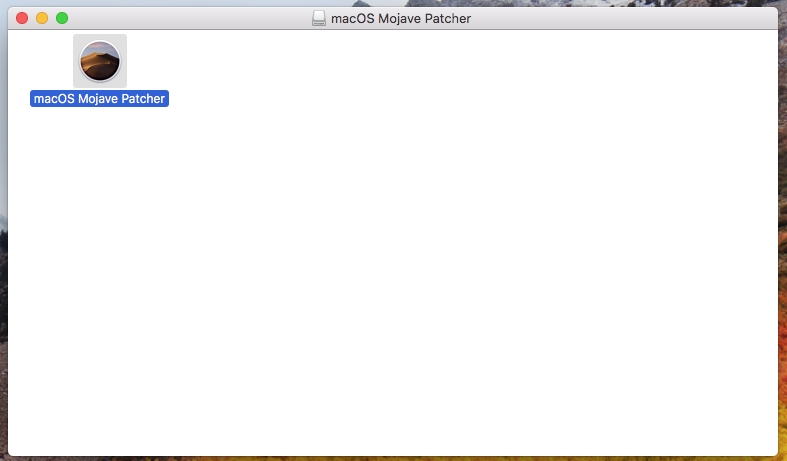Zoom the window using the green button

pos(62,18)
